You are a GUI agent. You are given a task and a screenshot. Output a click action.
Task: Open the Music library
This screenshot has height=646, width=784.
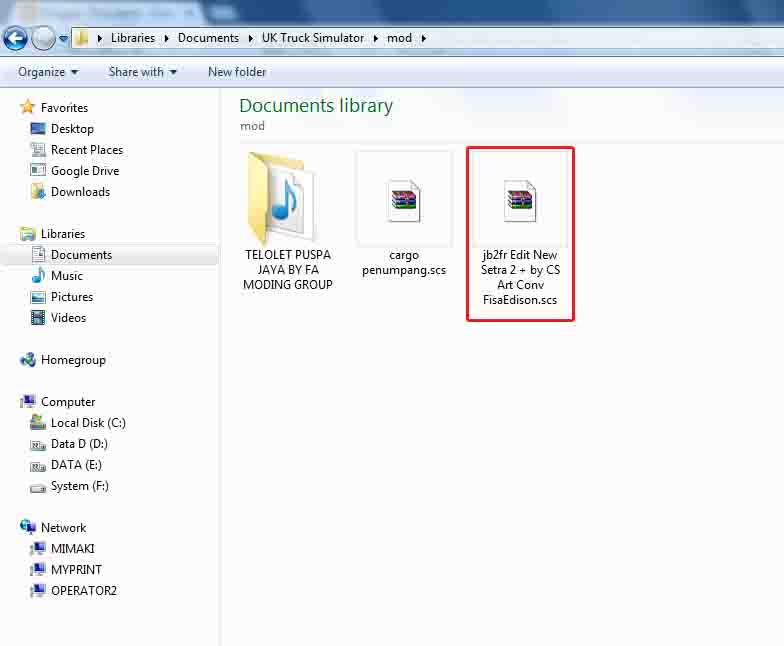(x=67, y=276)
